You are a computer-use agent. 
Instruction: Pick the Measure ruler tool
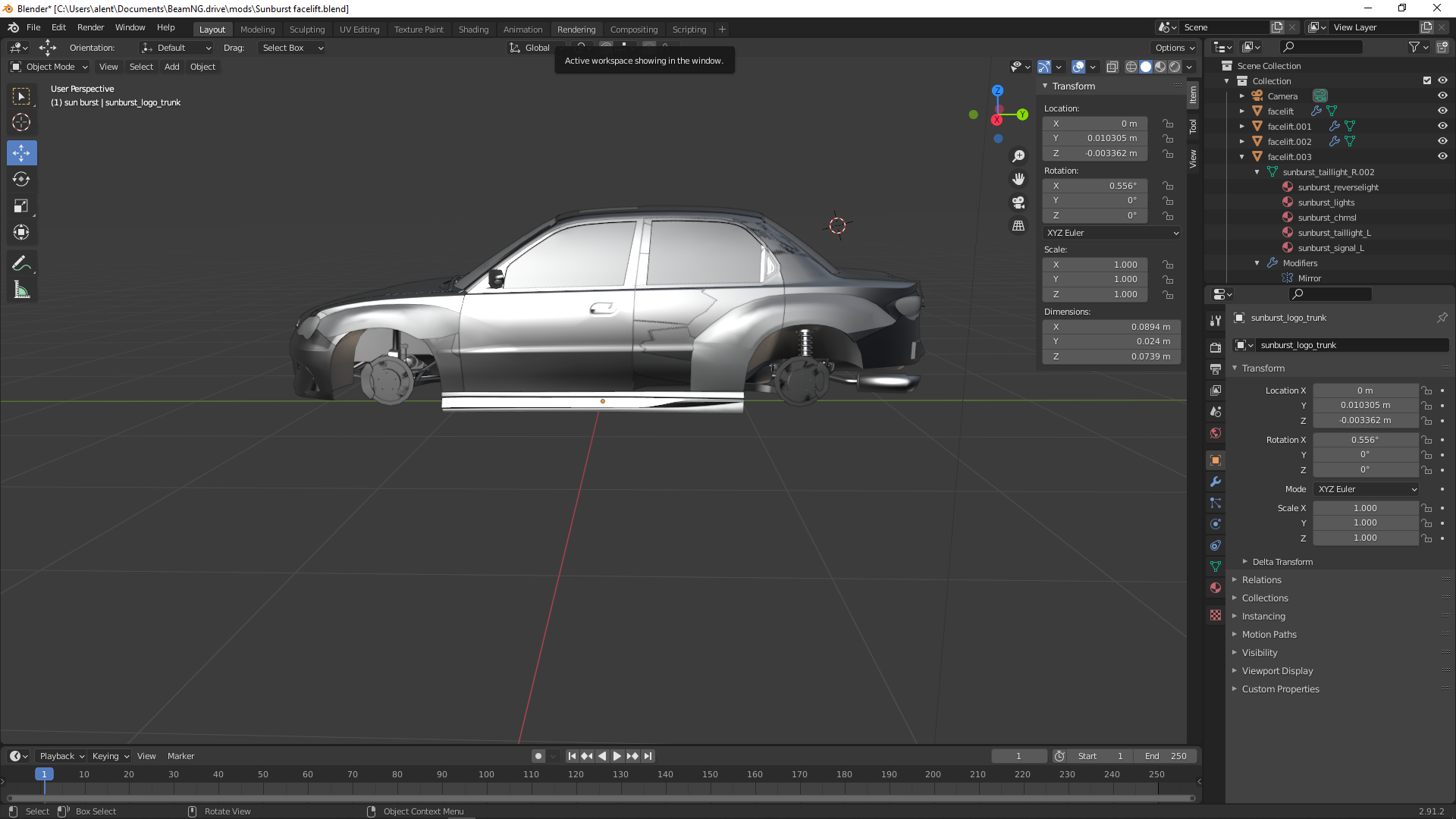point(21,290)
